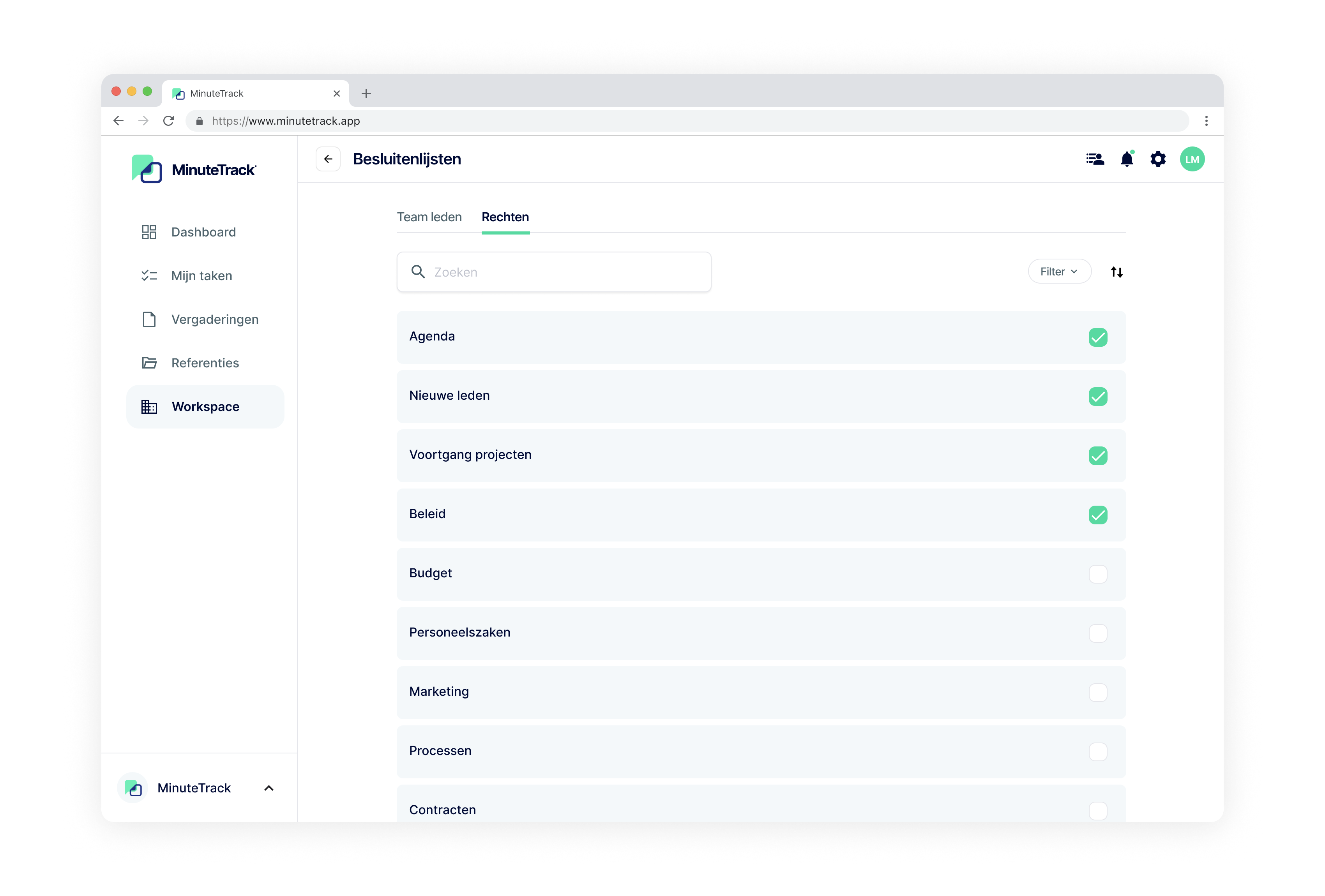Expand the MinuteTrack workspace switcher chevron
1325x896 pixels.
coord(269,788)
